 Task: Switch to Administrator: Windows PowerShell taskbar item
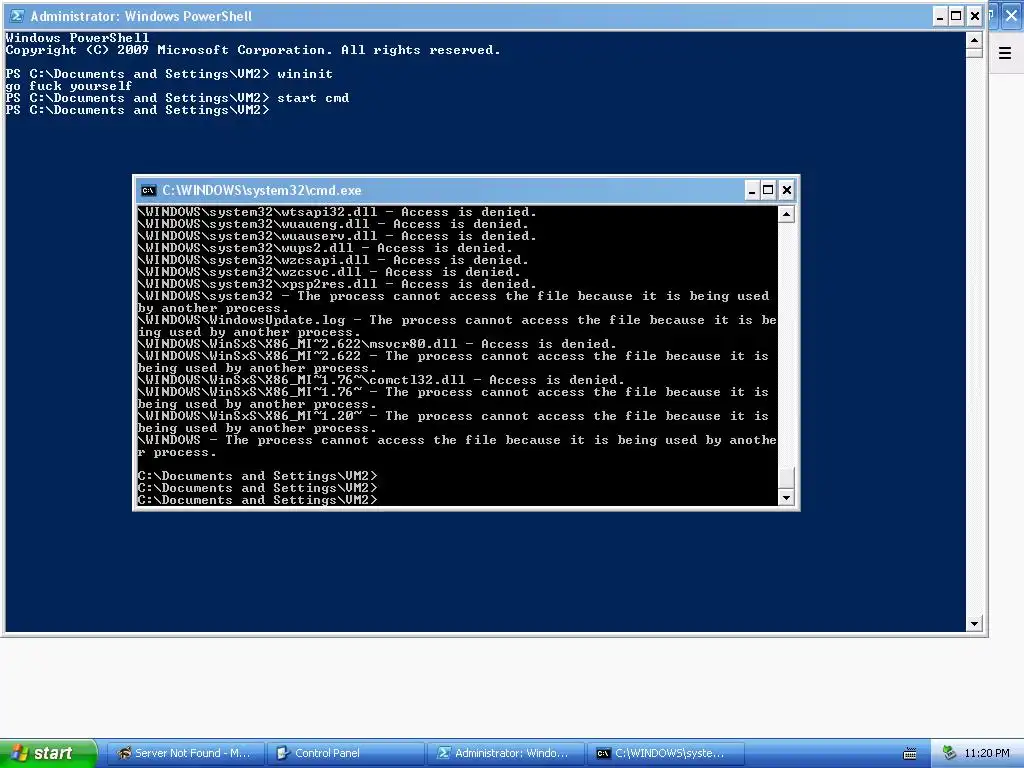506,753
